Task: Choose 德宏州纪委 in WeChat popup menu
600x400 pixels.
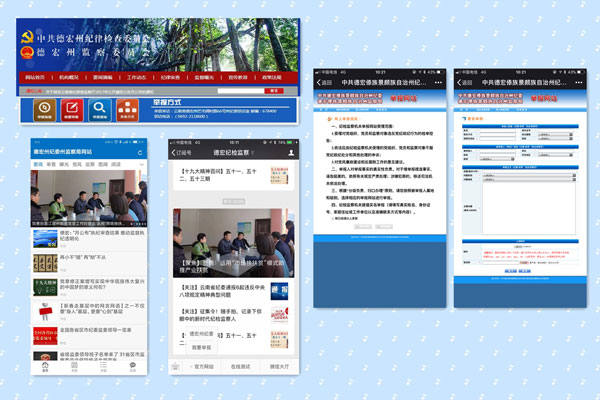Action: 202,334
